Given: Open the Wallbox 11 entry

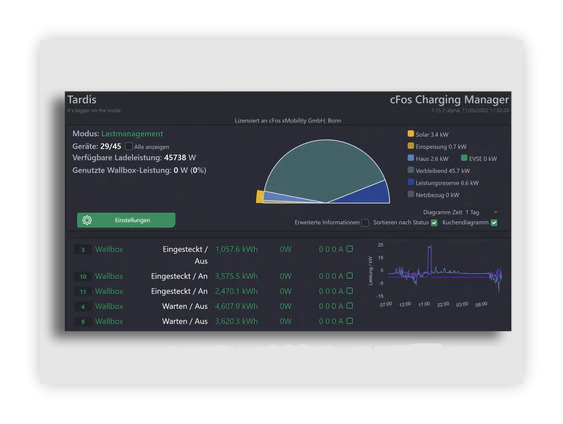Looking at the screenshot, I should pyautogui.click(x=109, y=291).
